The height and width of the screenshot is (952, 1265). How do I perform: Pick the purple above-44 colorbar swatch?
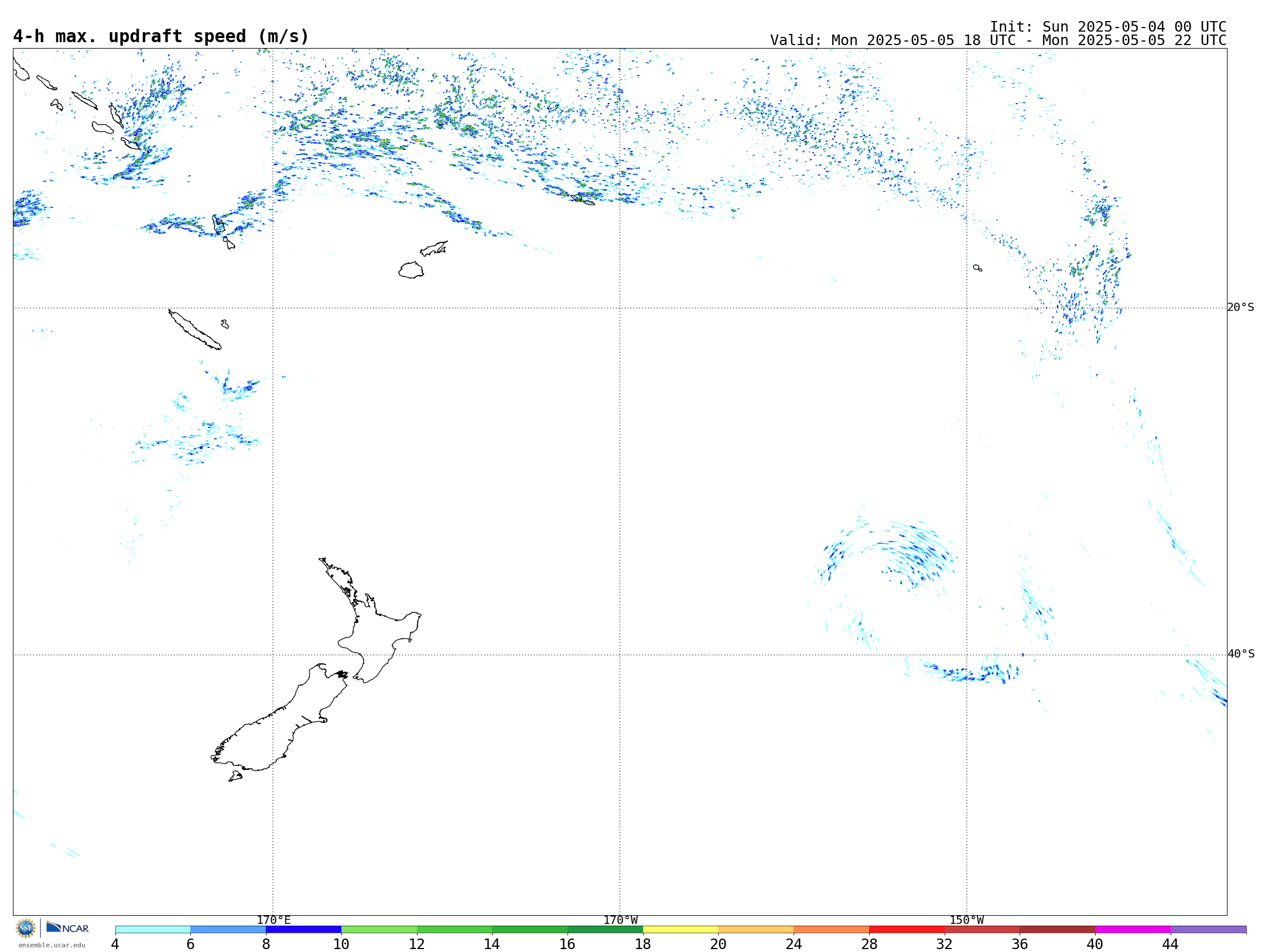[1209, 930]
